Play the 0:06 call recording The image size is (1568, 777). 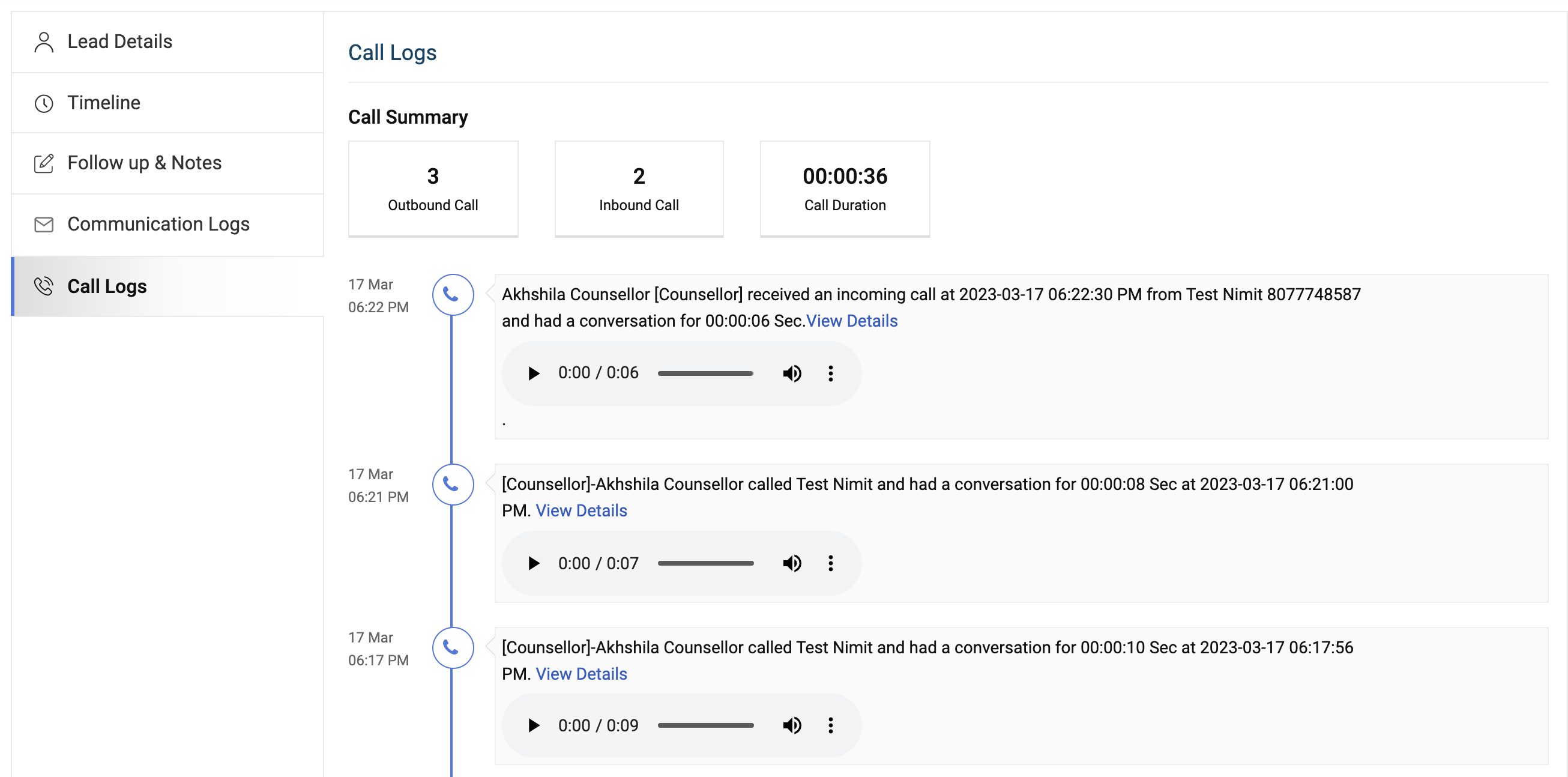pos(533,373)
